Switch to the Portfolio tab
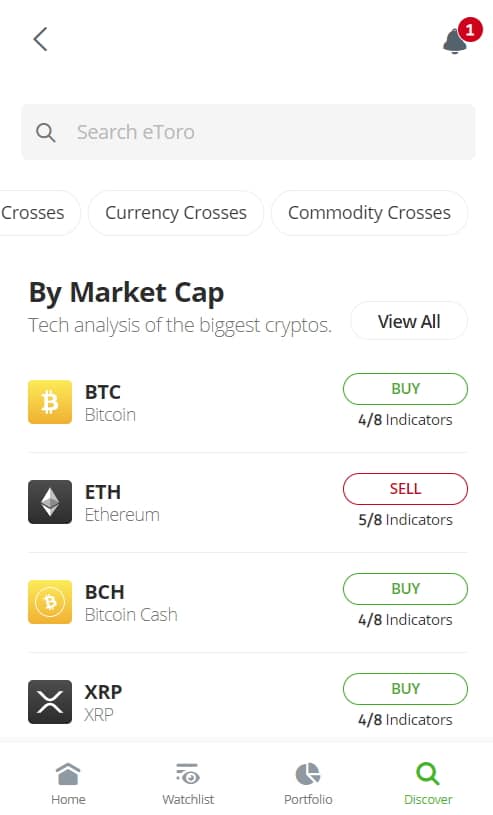This screenshot has height=815, width=493. tap(308, 784)
